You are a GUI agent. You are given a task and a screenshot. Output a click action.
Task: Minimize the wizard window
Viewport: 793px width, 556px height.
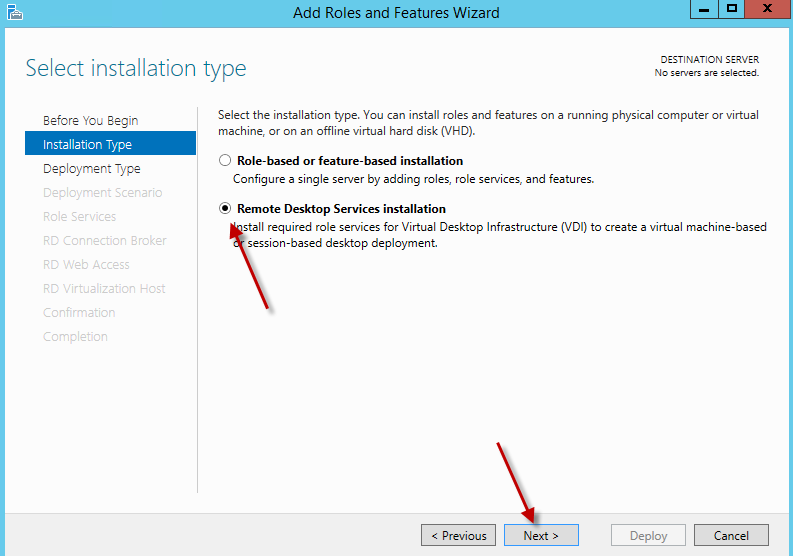704,9
